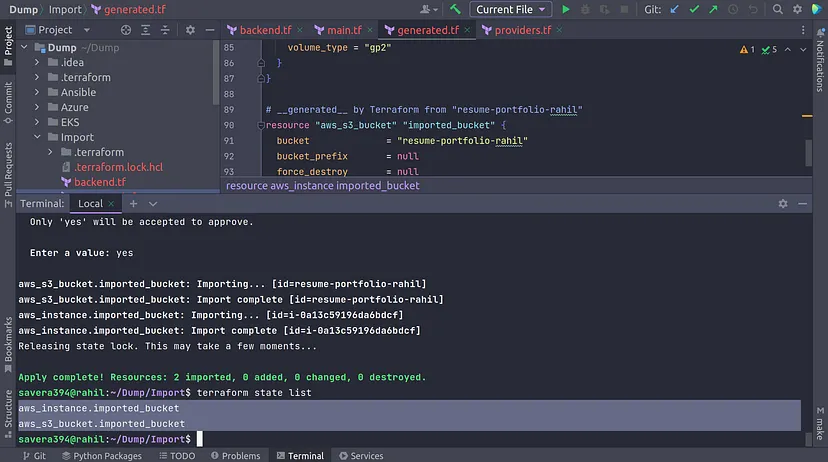Update project via Git arrow icon

[675, 10]
